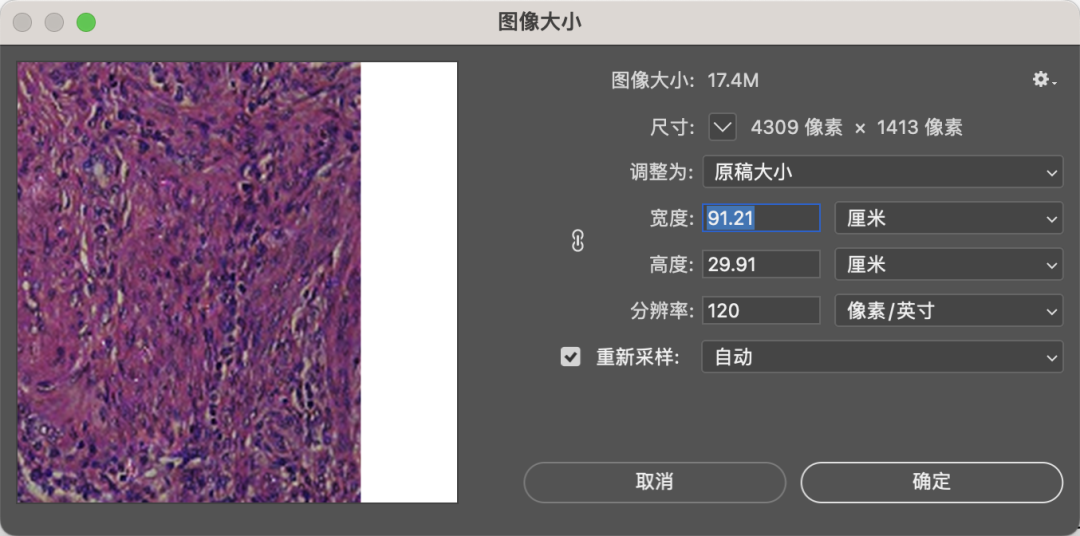Click the 分辨率: label
Image resolution: width=1080 pixels, height=536 pixels.
[661, 311]
